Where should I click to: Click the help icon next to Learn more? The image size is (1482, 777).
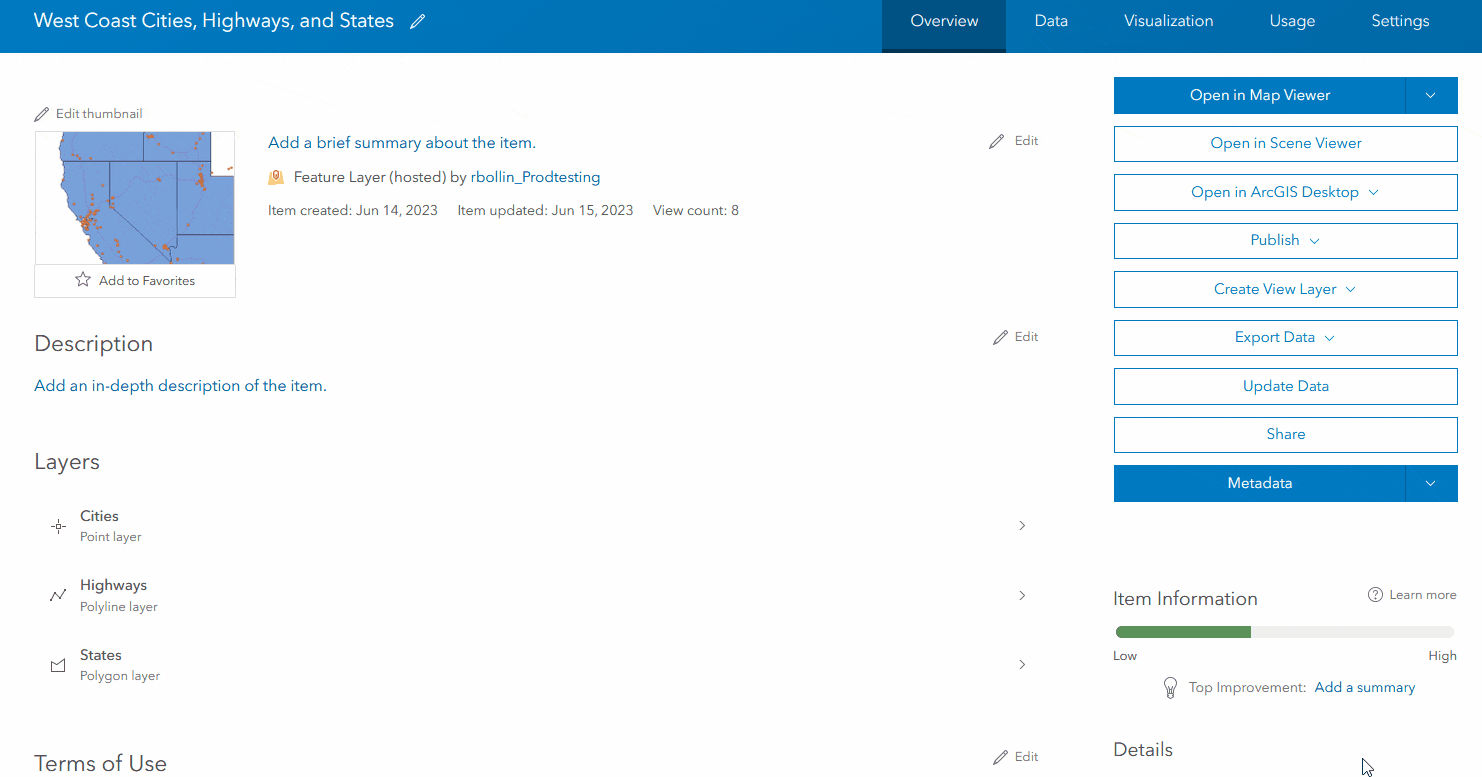[1375, 594]
